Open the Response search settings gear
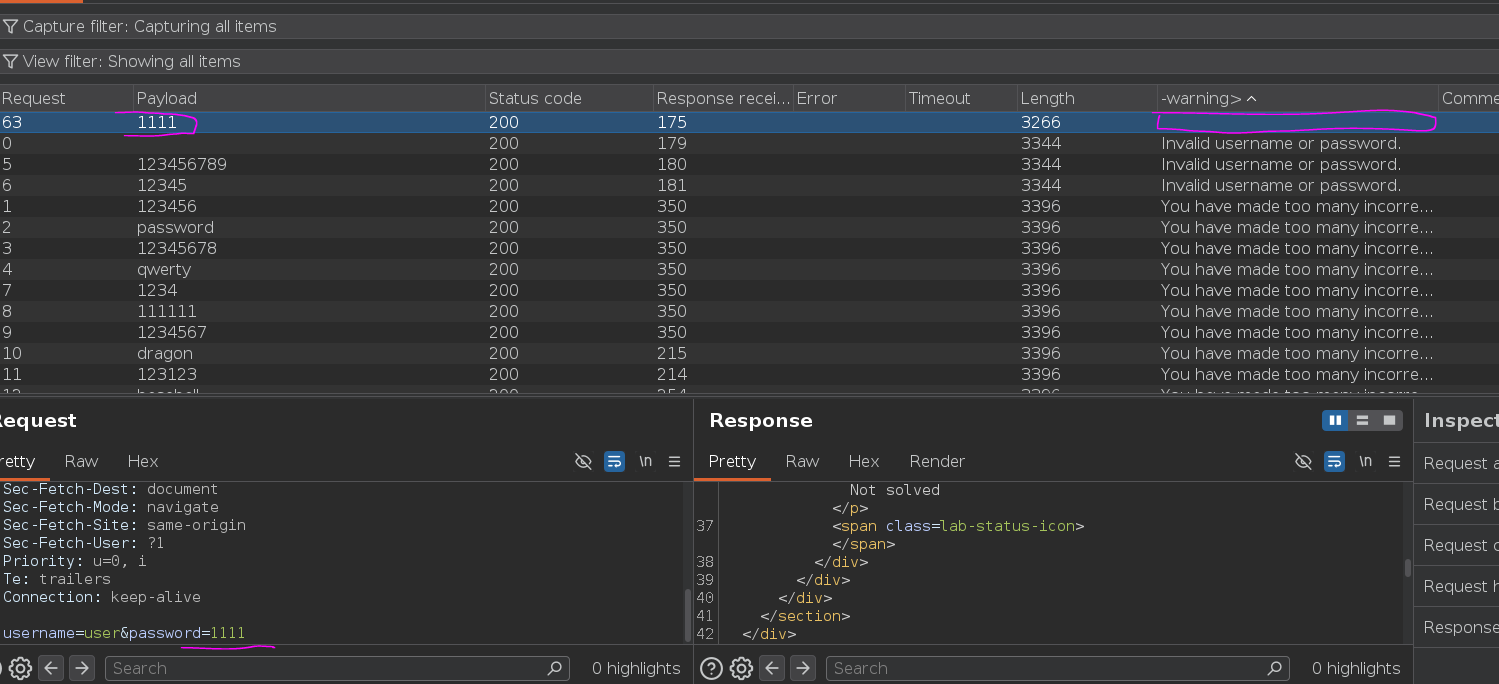This screenshot has height=684, width=1499. click(x=741, y=668)
